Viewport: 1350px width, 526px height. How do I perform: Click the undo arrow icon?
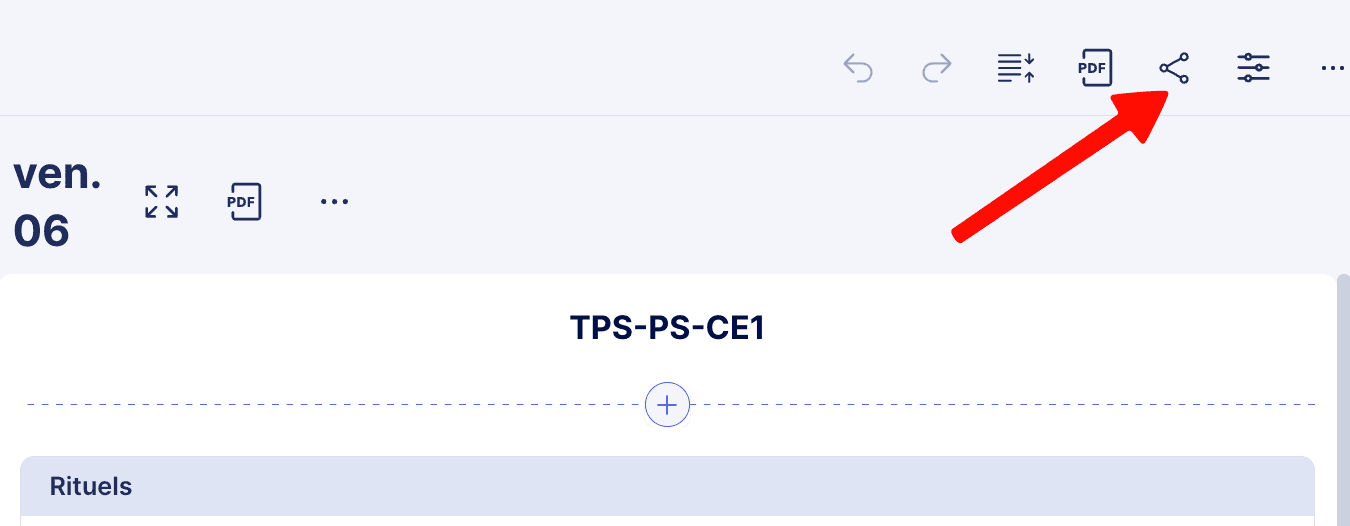tap(858, 69)
